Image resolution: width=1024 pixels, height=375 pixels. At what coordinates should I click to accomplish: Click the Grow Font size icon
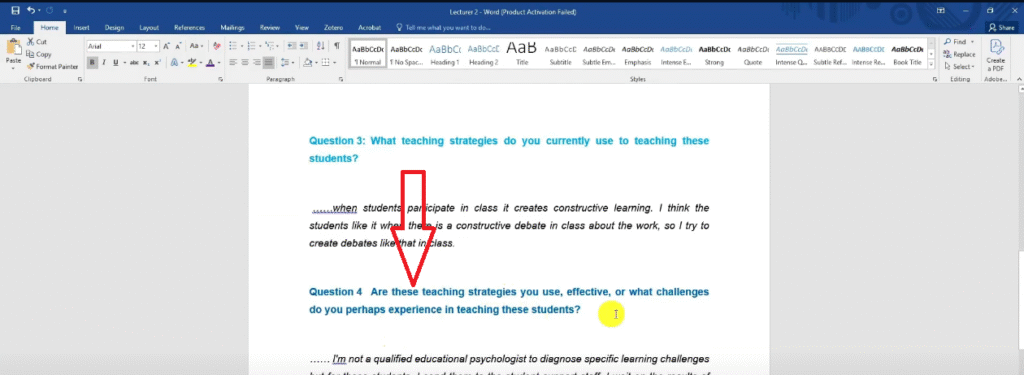[167, 46]
